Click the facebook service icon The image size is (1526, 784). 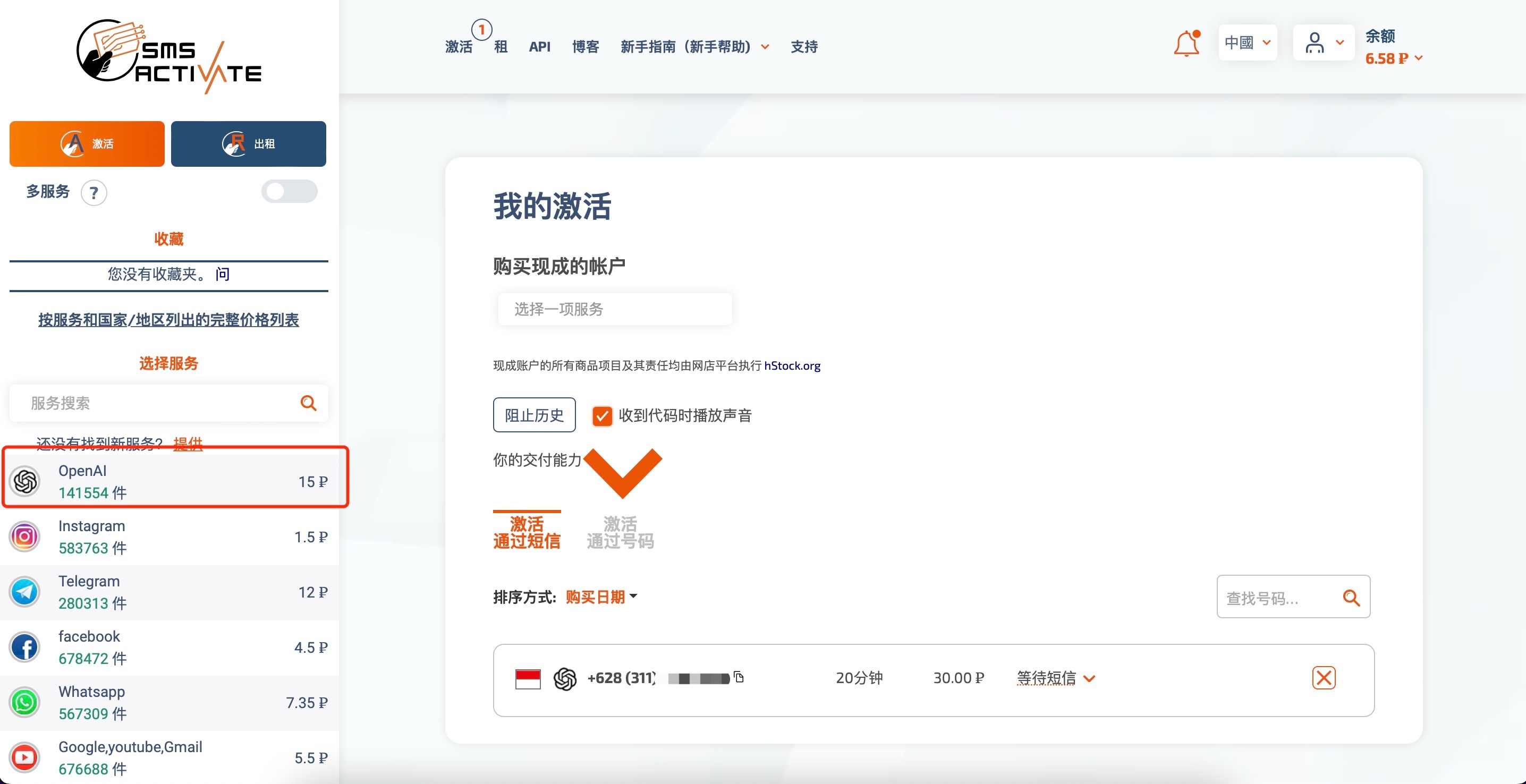click(24, 646)
